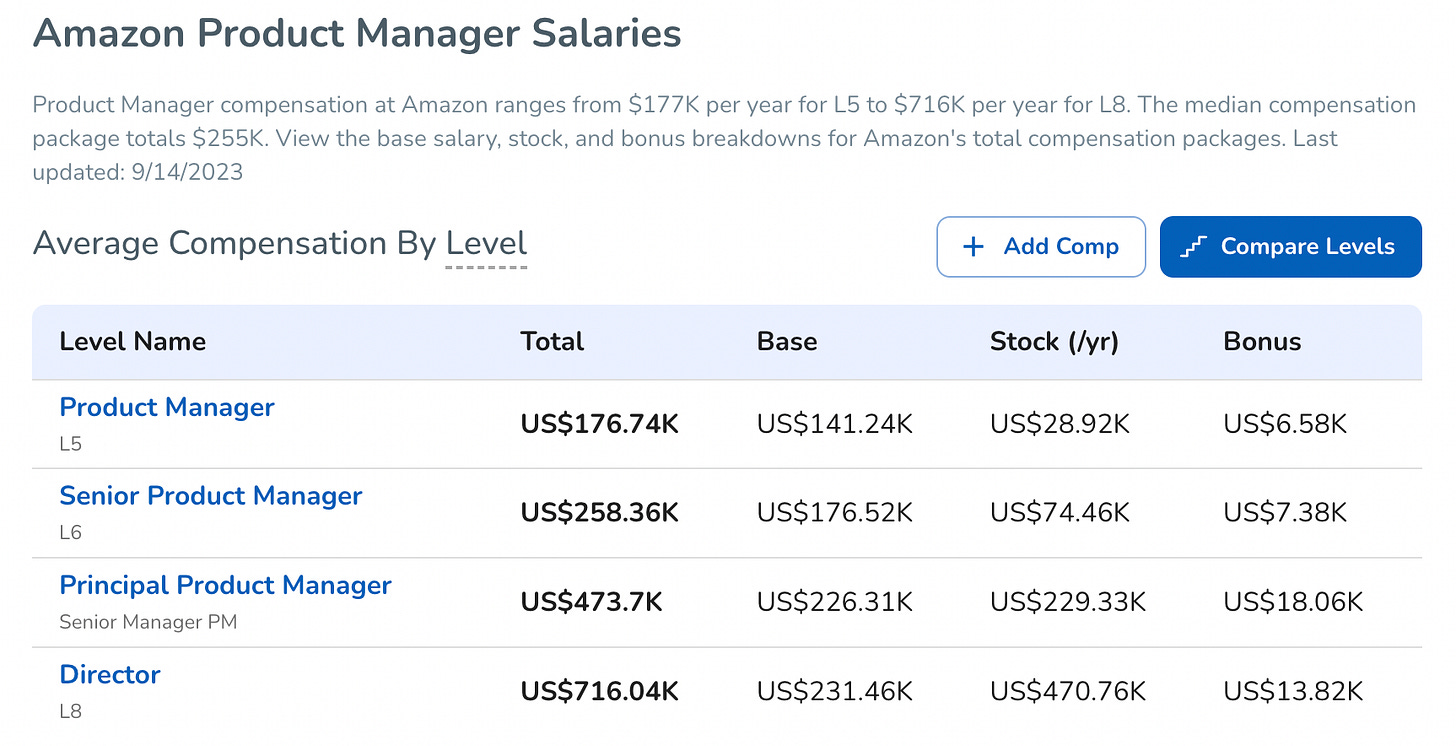Click the Amazon Product Manager Salaries heading
The height and width of the screenshot is (746, 1456).
point(357,33)
